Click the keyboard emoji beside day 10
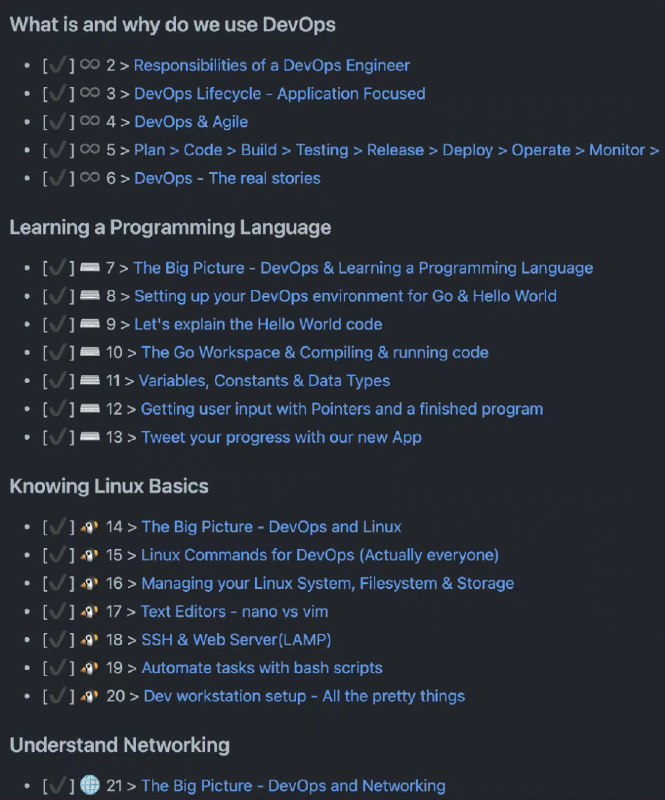The width and height of the screenshot is (665, 800). pos(90,353)
